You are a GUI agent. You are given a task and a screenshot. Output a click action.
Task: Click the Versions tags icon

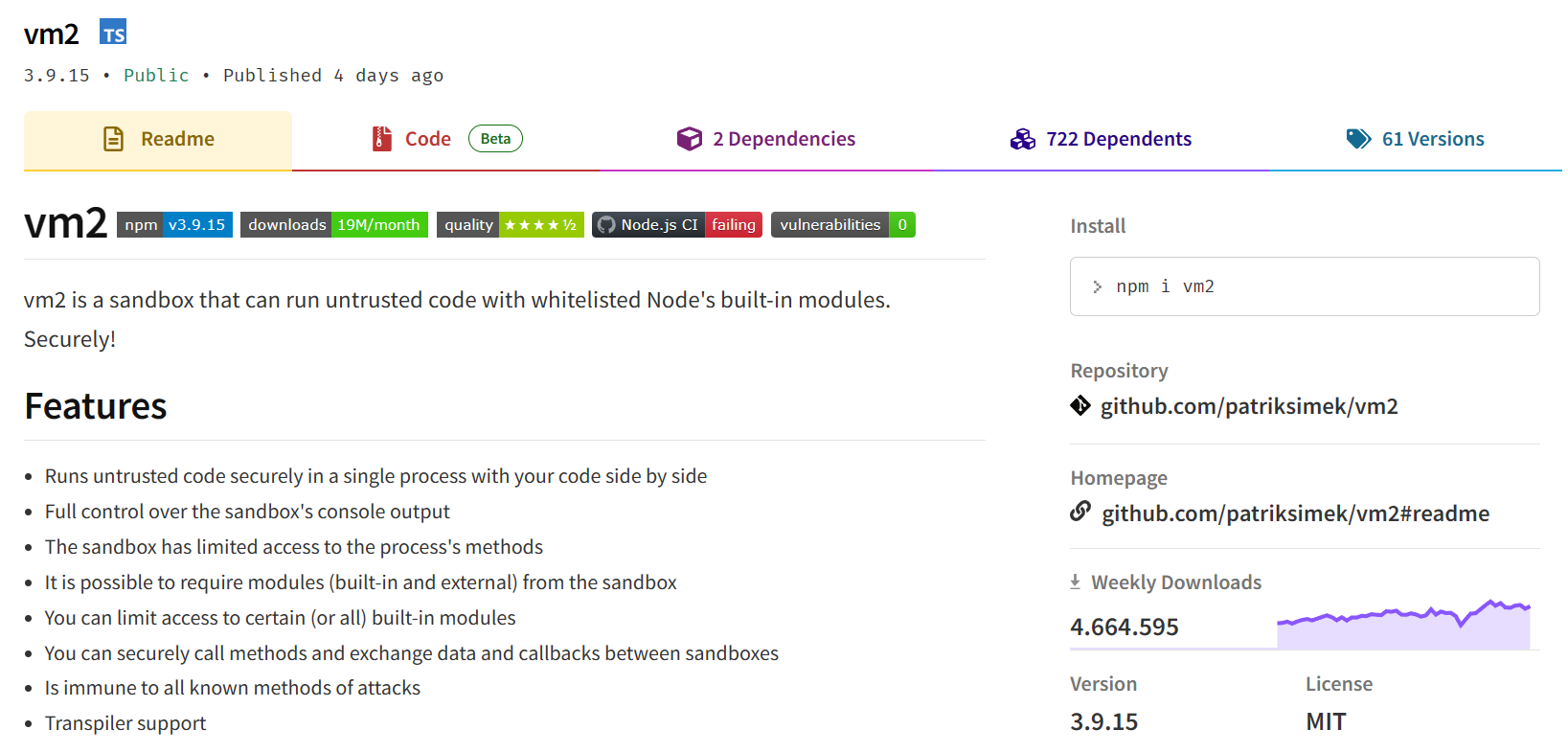pos(1357,140)
